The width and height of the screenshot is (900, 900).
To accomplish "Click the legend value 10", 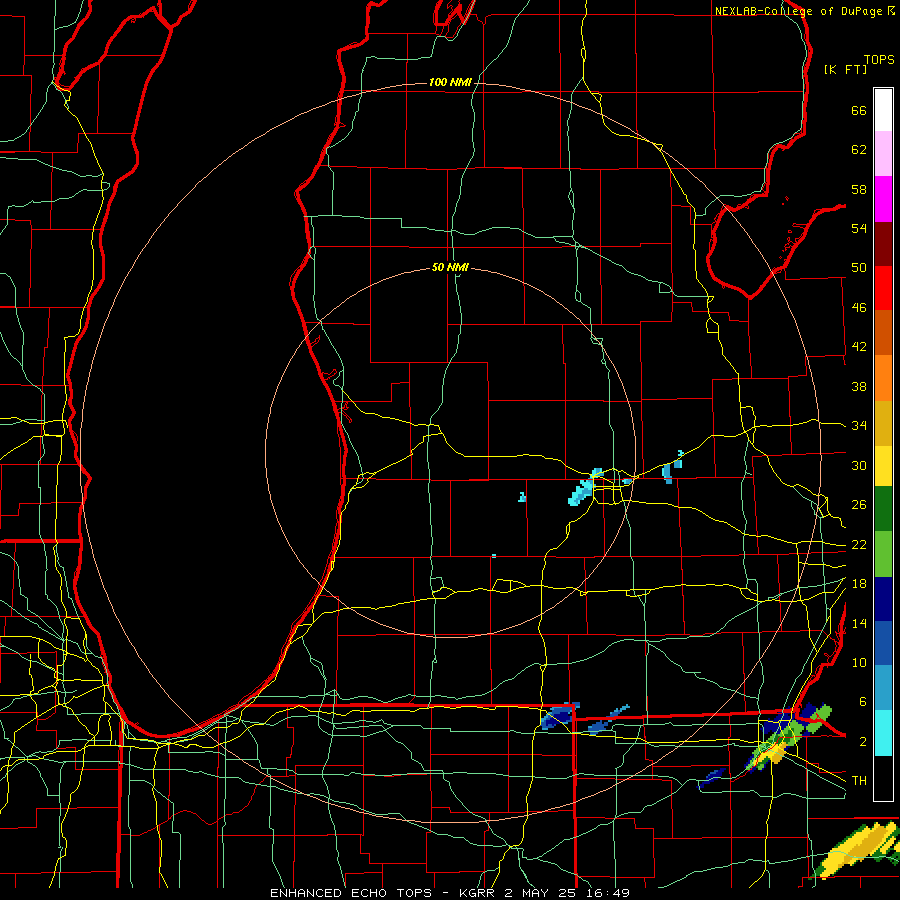I will [859, 663].
